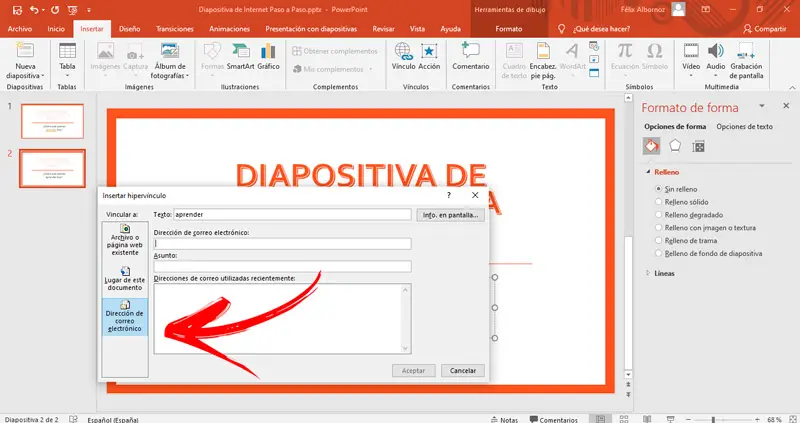Insert a Gráfico chart
The height and width of the screenshot is (423, 800).
pyautogui.click(x=268, y=56)
